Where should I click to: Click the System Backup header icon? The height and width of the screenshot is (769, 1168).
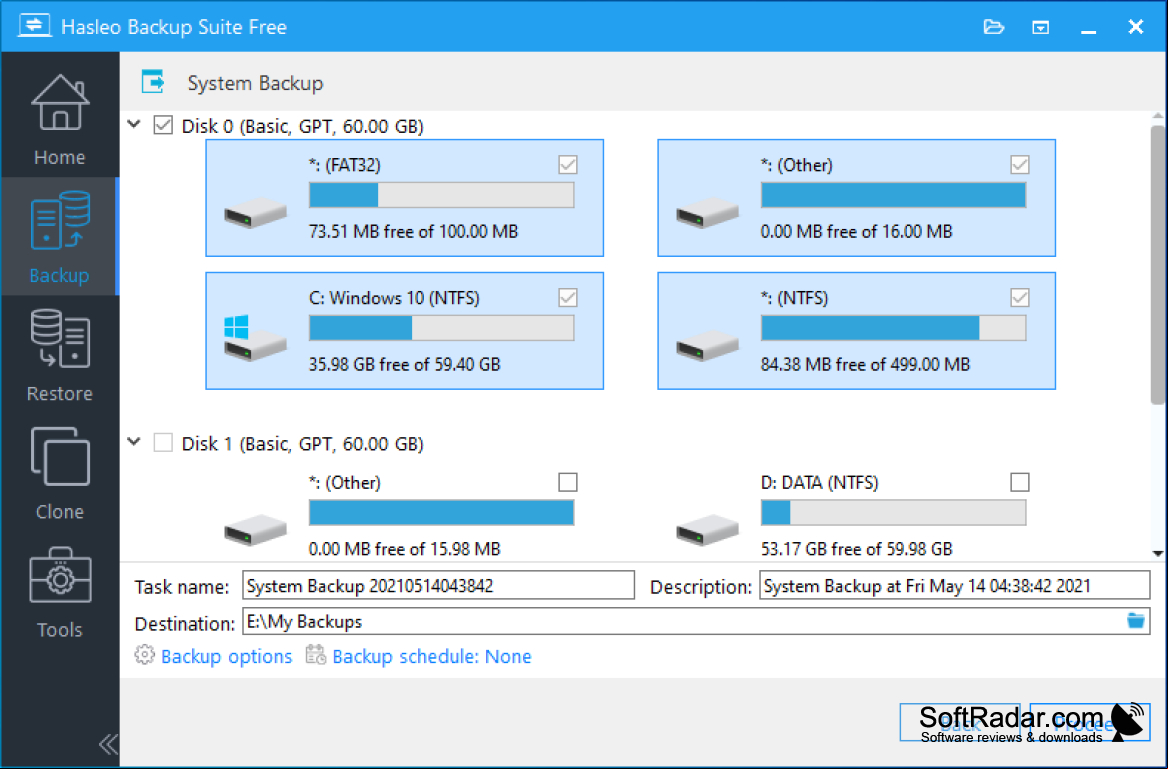point(153,82)
